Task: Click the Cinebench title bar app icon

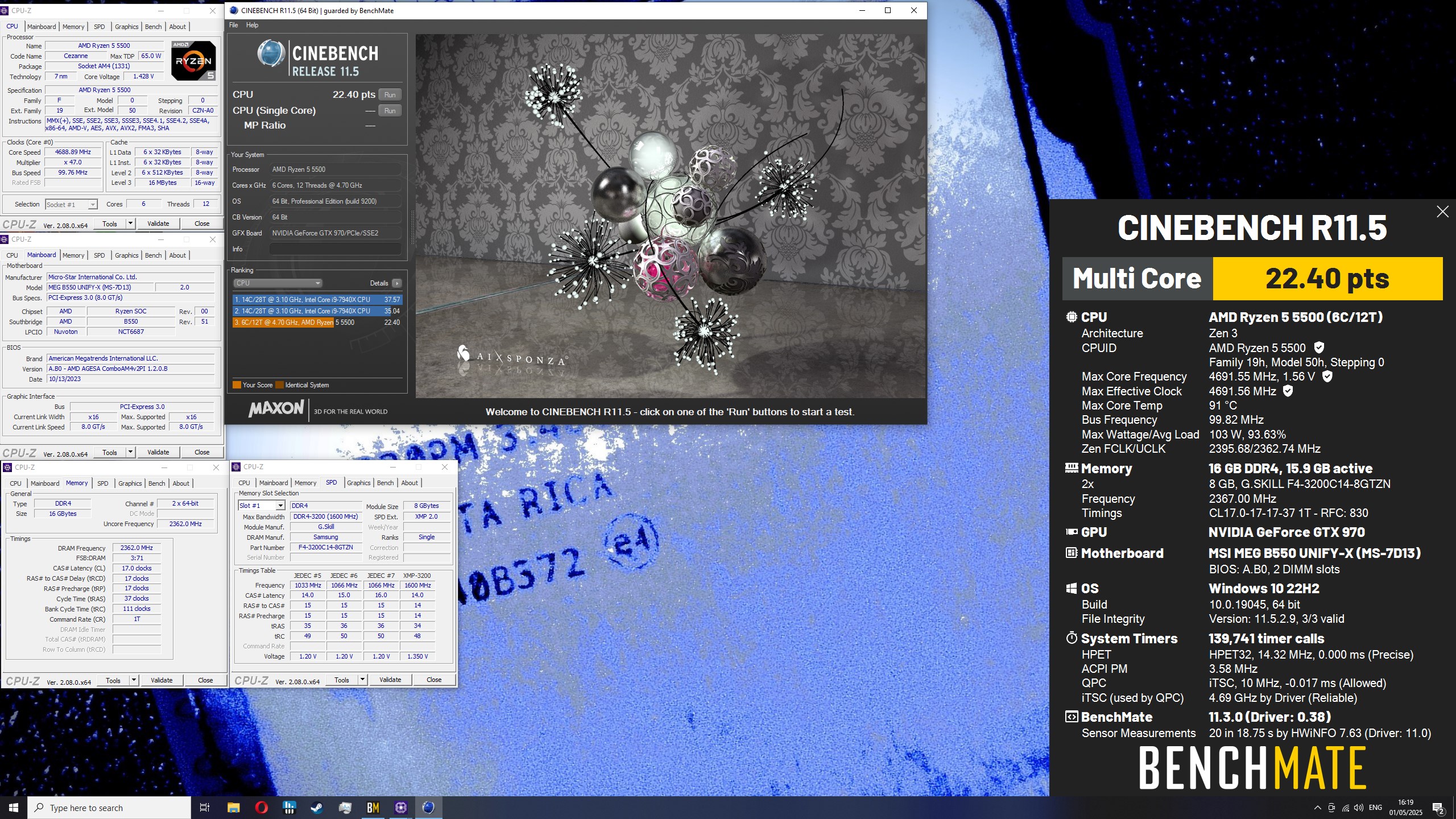Action: [x=234, y=10]
